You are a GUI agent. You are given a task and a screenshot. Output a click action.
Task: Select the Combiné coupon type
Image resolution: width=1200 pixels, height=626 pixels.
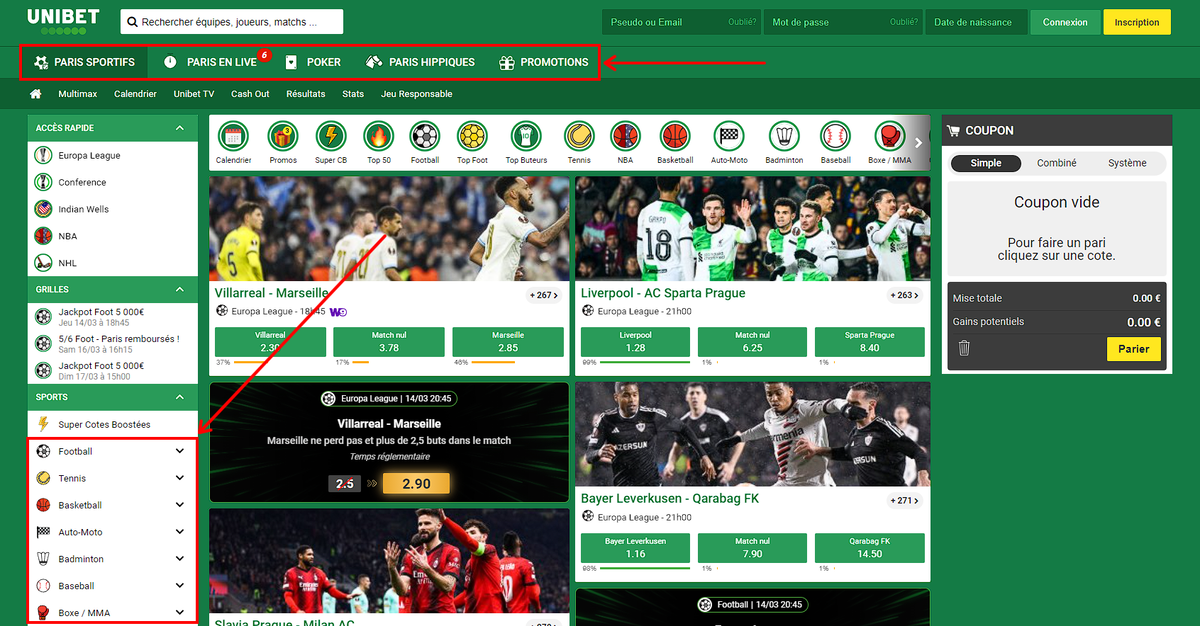[x=1057, y=163]
